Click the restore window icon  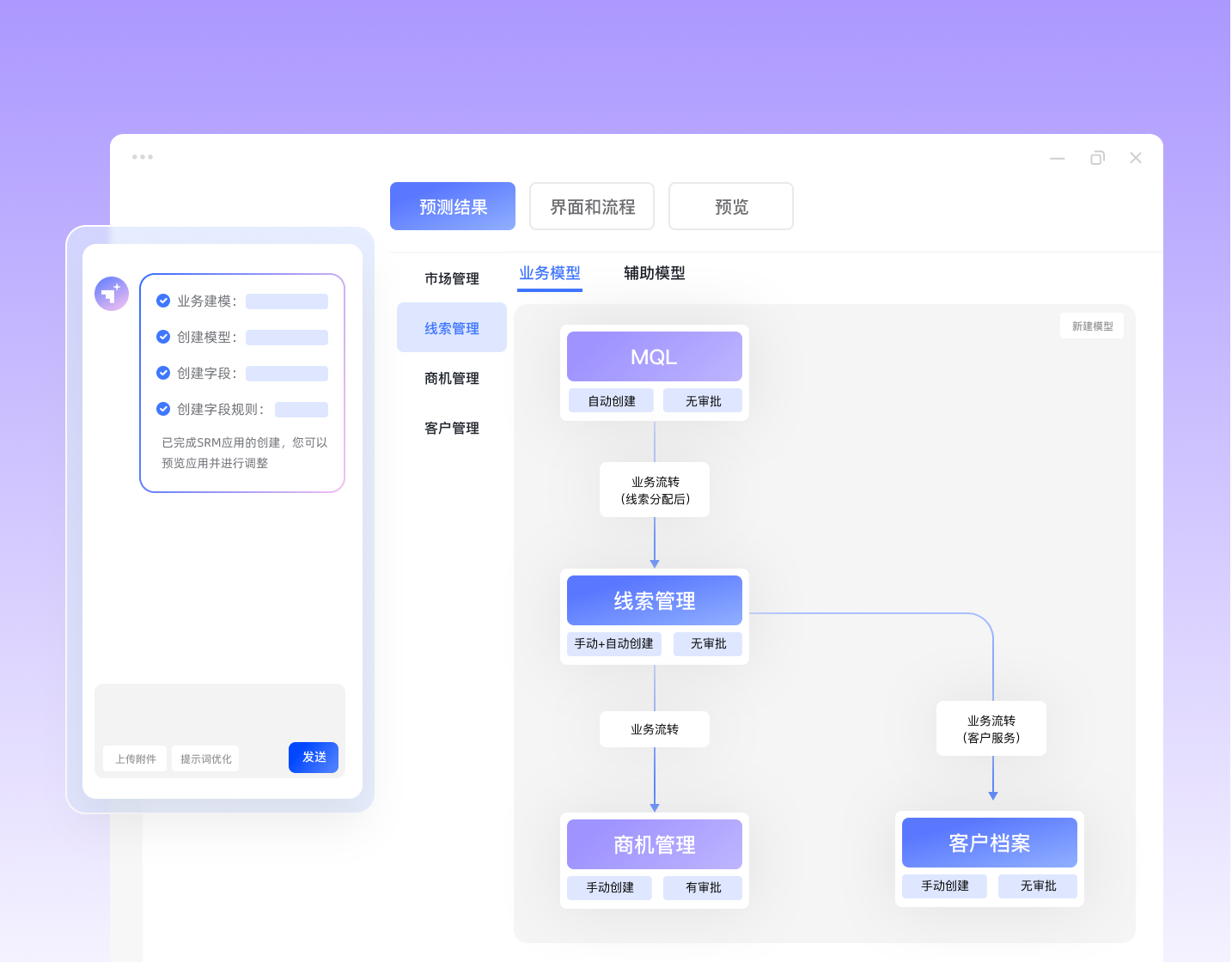[x=1097, y=158]
